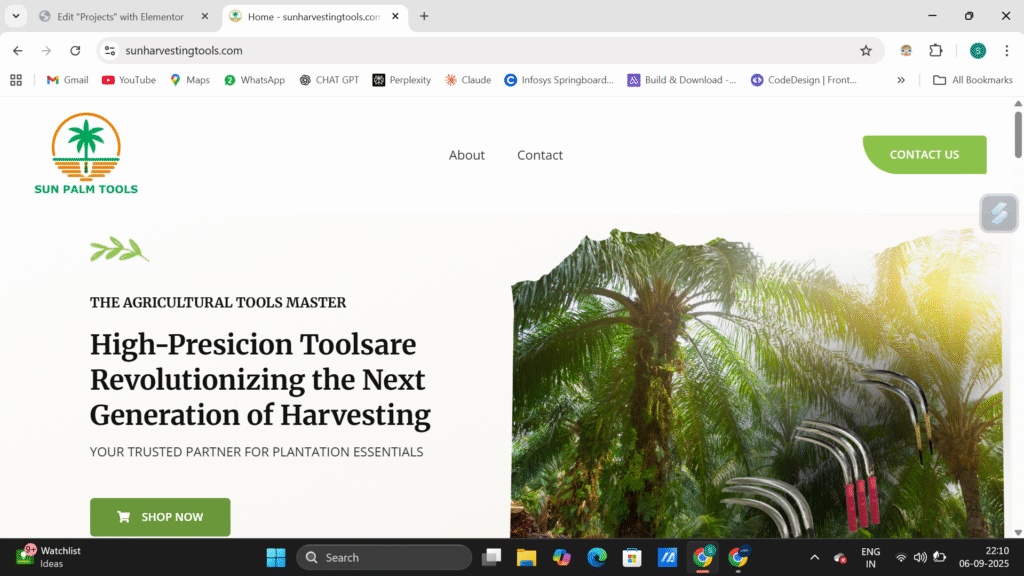The width and height of the screenshot is (1024, 576).
Task: Open the Chrome profile avatar
Action: [x=978, y=51]
